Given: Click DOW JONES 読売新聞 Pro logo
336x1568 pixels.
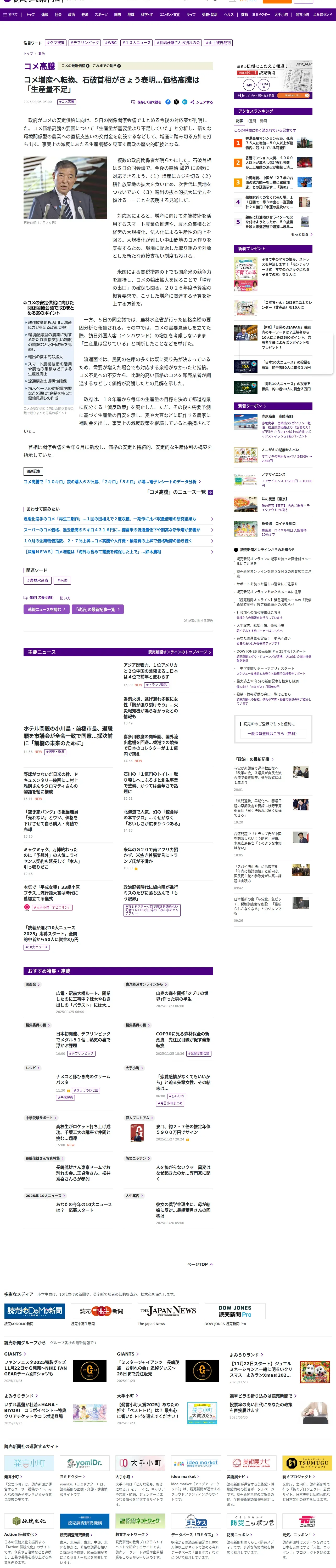Looking at the screenshot, I should pyautogui.click(x=235, y=1311).
